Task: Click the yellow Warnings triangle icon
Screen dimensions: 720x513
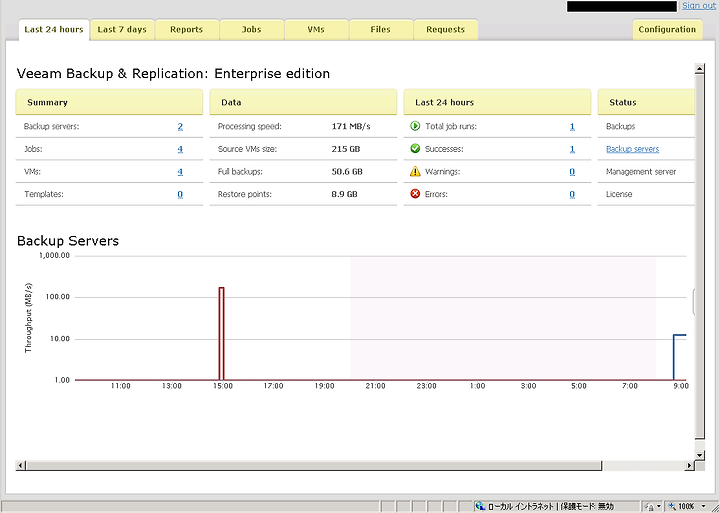Action: 415,171
